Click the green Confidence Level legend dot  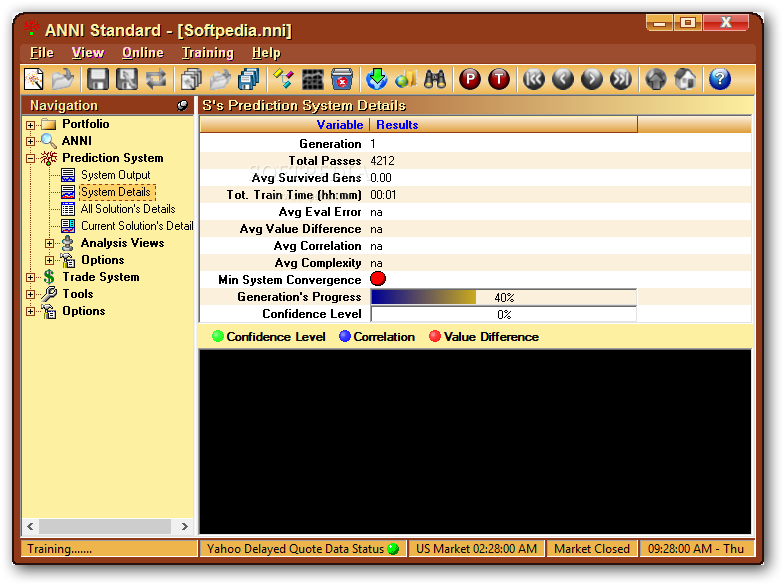pos(218,336)
